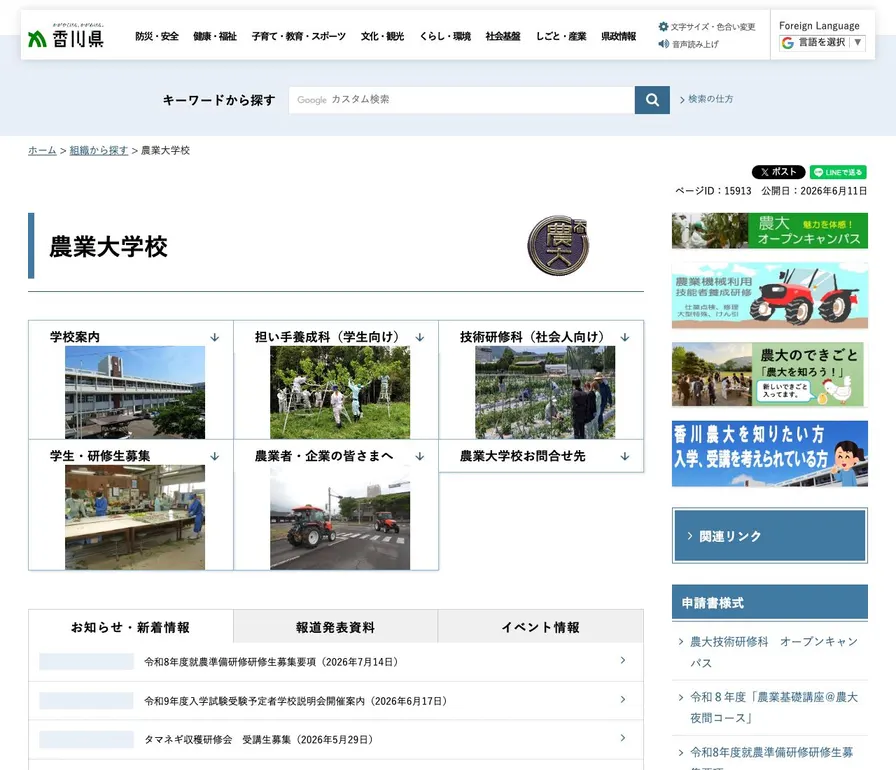Open 子育て・教育・スポーツ menu
896x770 pixels.
coord(299,37)
